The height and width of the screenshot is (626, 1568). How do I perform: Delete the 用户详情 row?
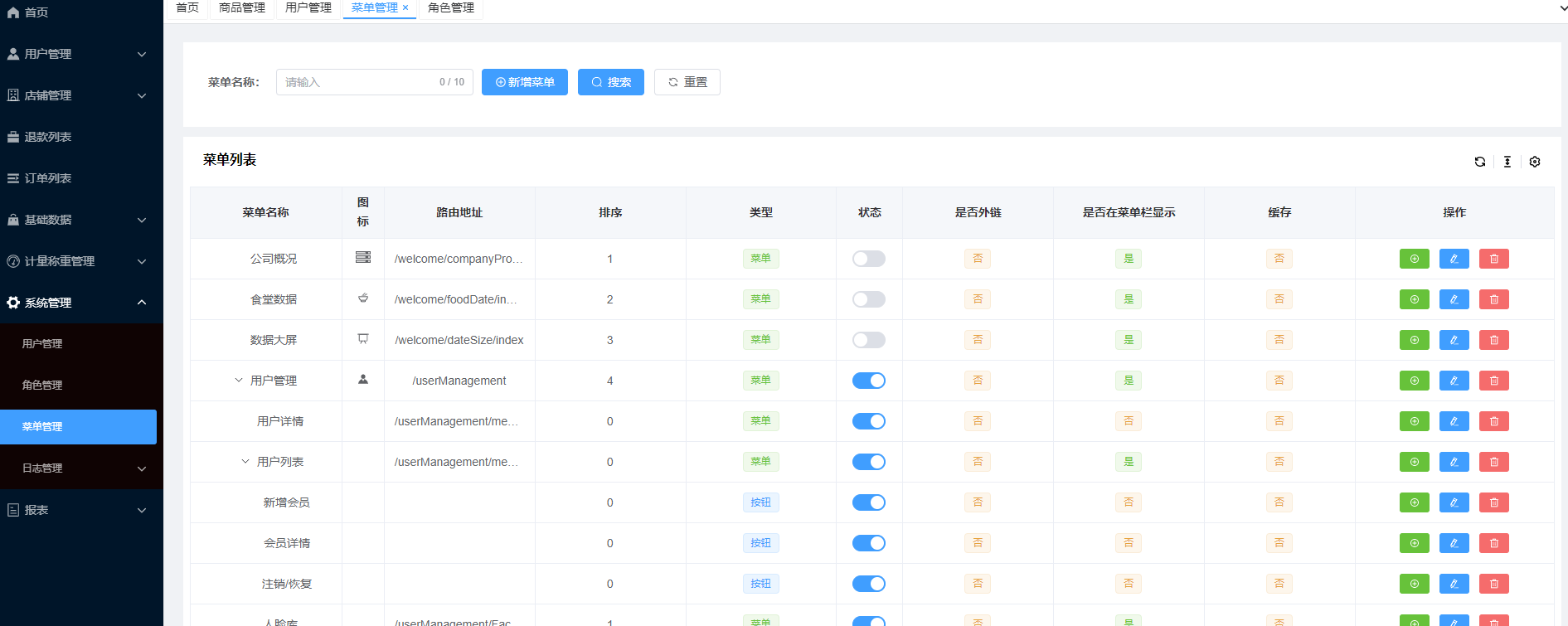1494,421
